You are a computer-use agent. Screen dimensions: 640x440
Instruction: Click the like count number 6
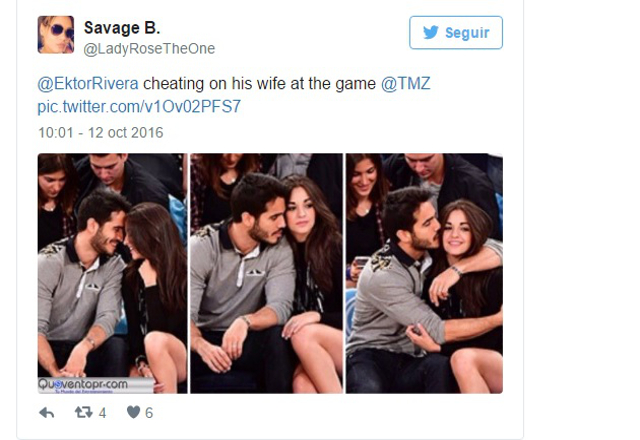click(x=149, y=413)
